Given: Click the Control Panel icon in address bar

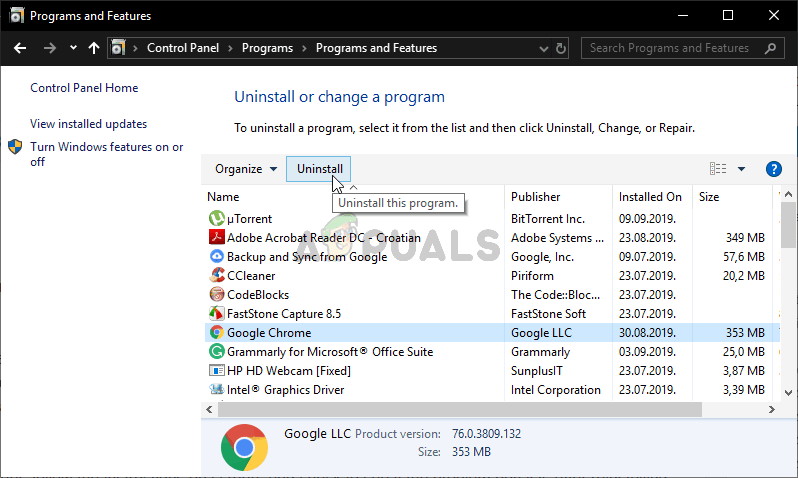Looking at the screenshot, I should pos(118,48).
